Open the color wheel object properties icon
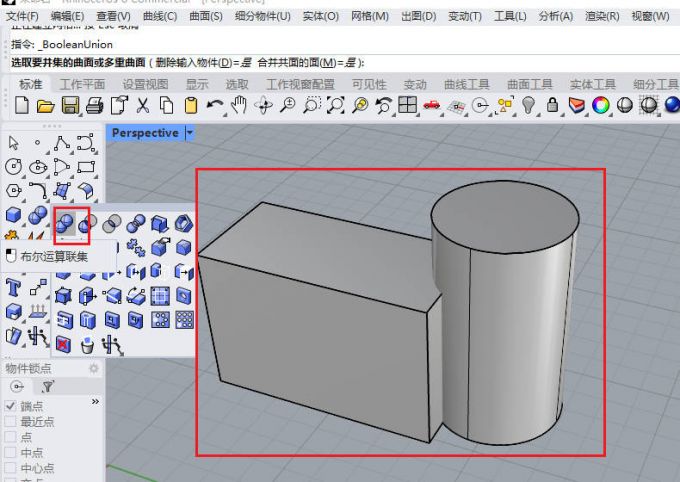This screenshot has width=680, height=482. [601, 105]
